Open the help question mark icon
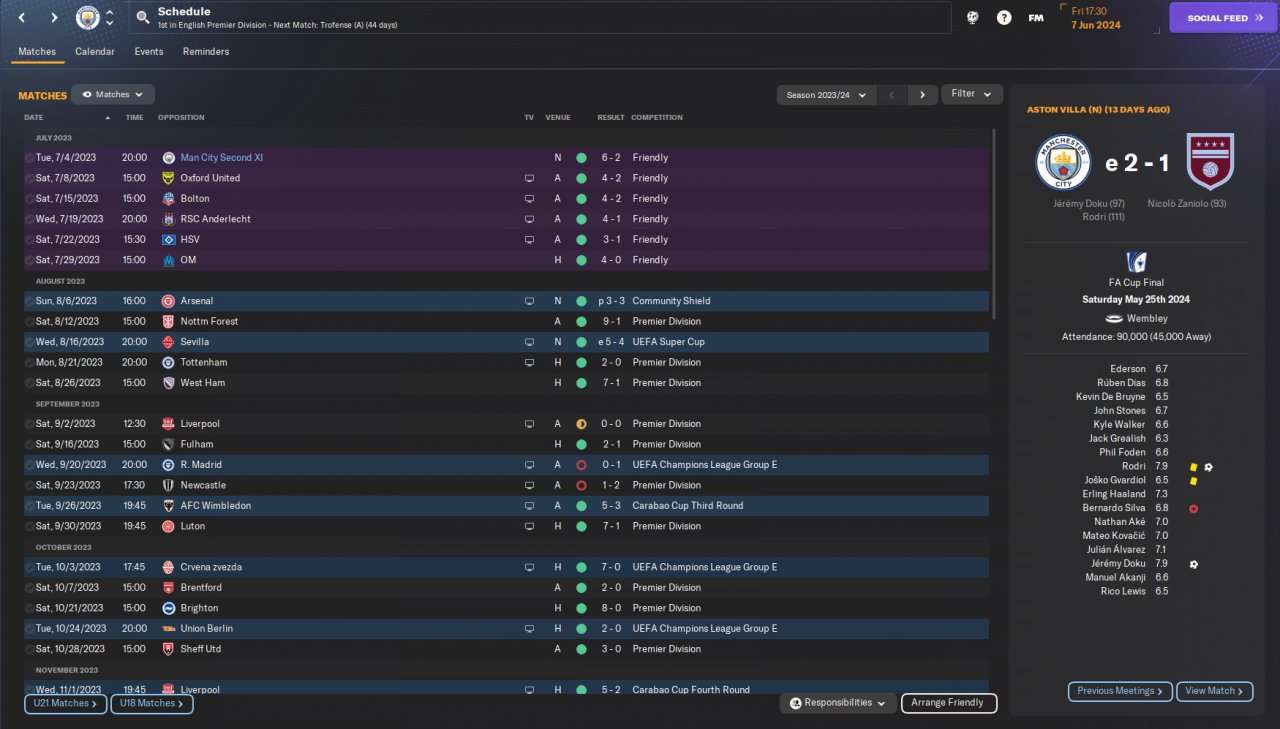The height and width of the screenshot is (729, 1280). point(1004,18)
